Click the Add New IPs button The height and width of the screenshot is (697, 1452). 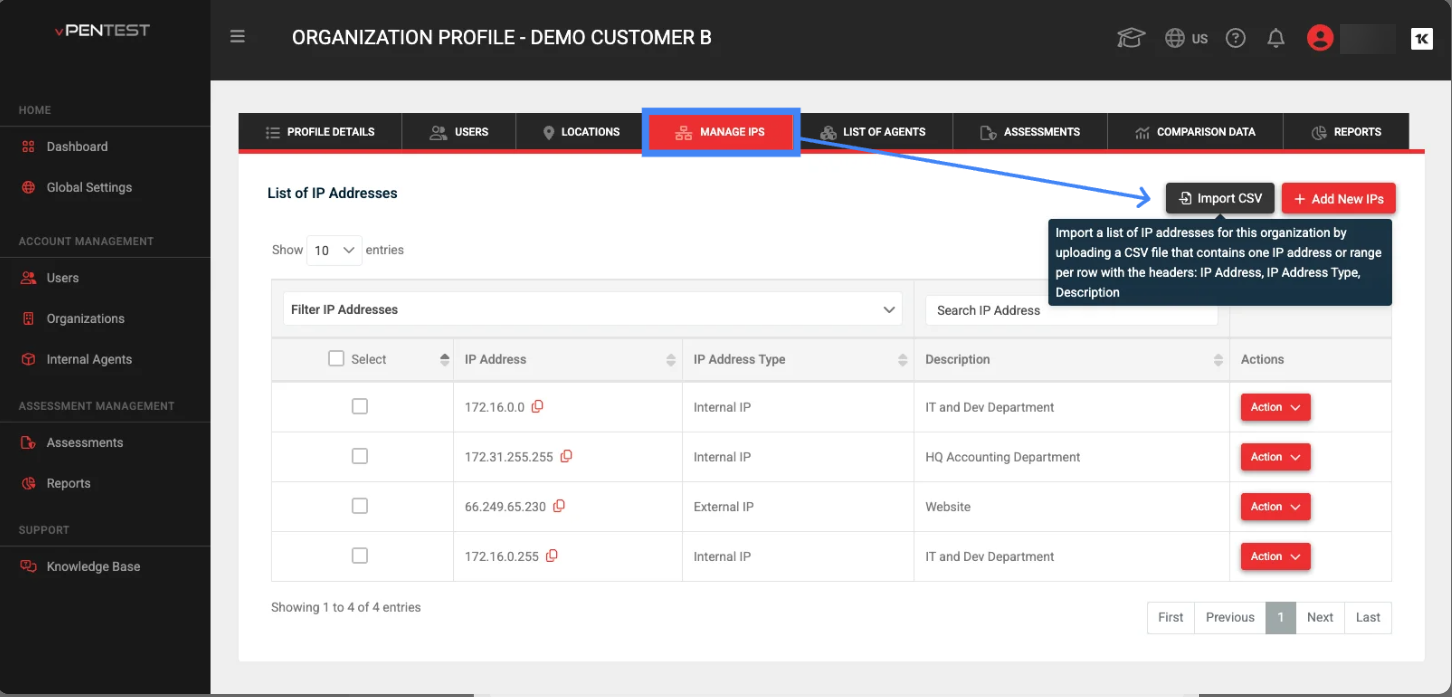(1338, 199)
